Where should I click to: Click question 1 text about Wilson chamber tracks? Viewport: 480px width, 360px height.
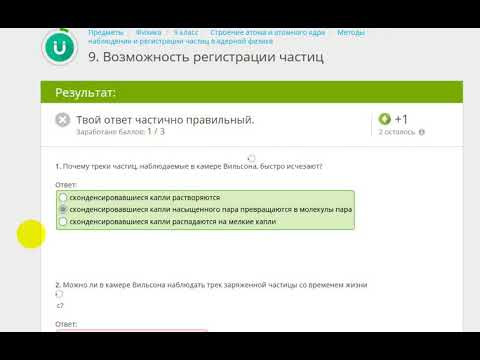click(x=189, y=166)
